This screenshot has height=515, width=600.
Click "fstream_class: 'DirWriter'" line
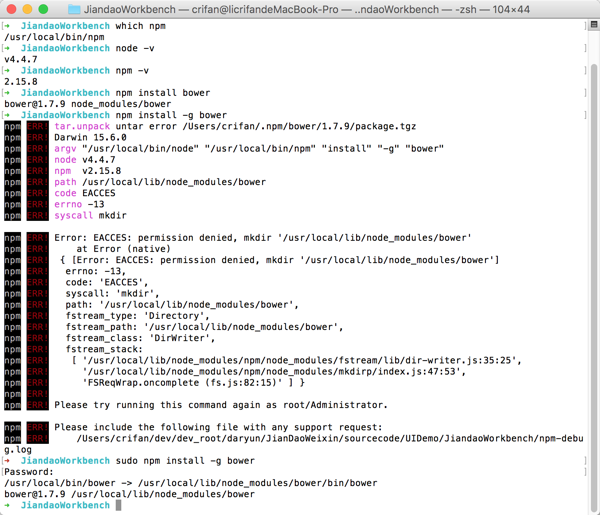tap(140, 338)
